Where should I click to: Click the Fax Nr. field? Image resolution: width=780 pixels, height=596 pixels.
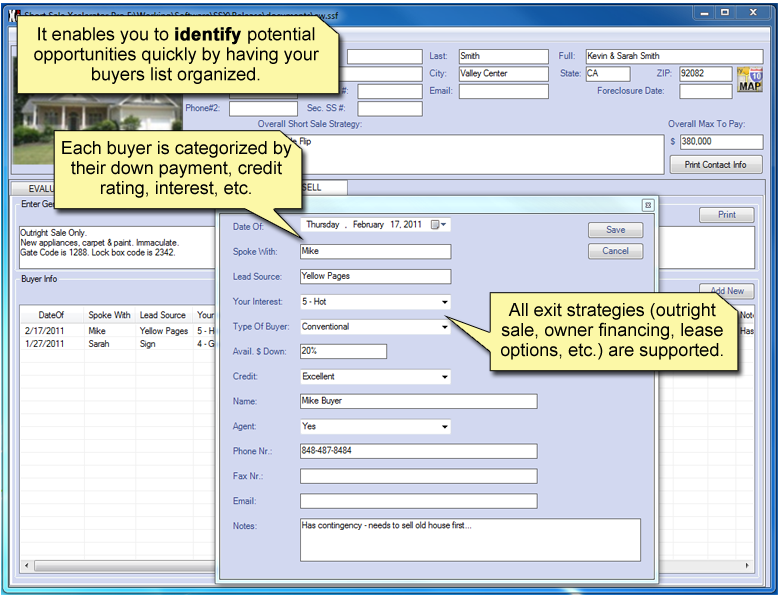point(418,476)
